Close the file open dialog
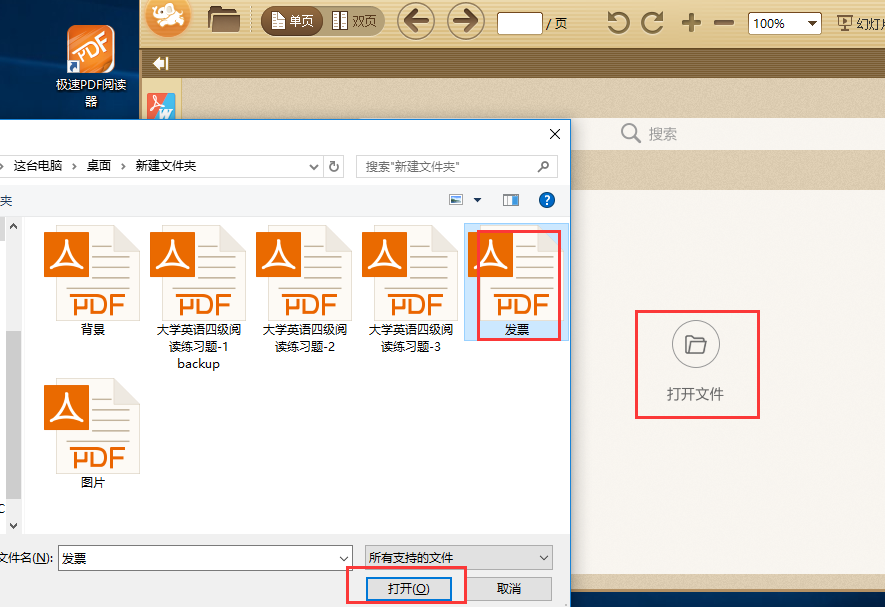Image resolution: width=885 pixels, height=607 pixels. (x=555, y=134)
